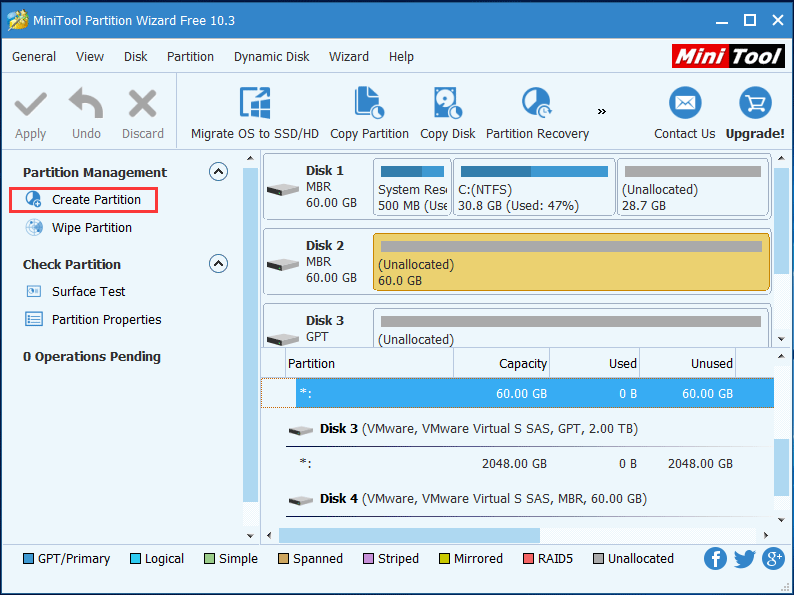Click the Surface Test icon
Screen dimensions: 794x595
click(34, 291)
